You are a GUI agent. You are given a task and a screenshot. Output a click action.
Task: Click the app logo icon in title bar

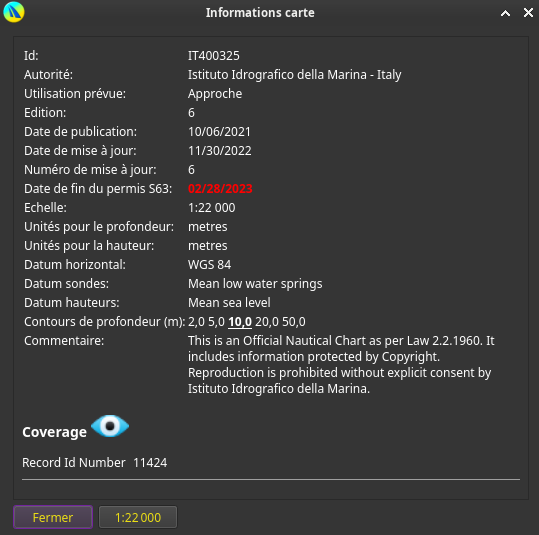coord(14,12)
